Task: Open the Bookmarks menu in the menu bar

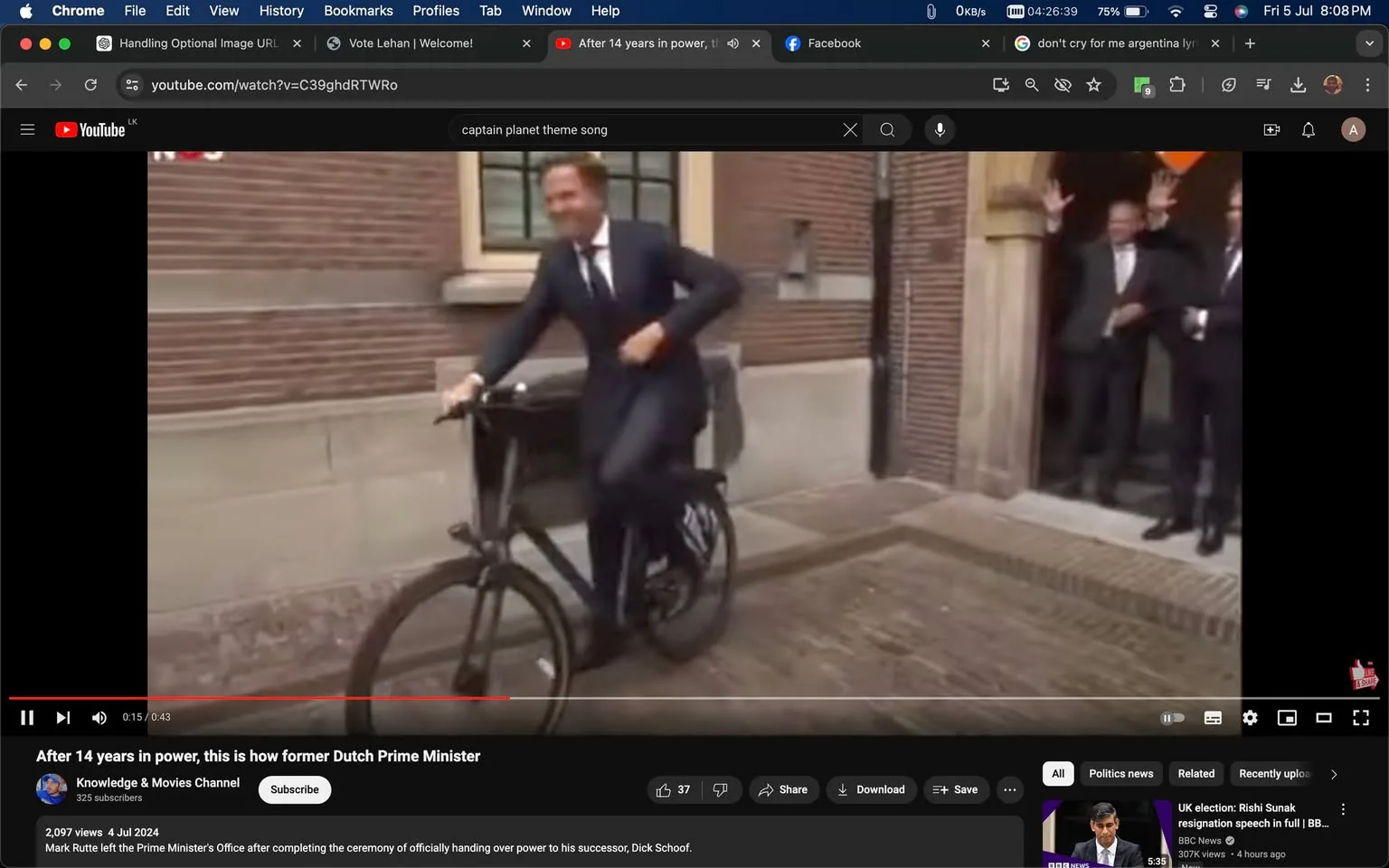Action: [358, 11]
